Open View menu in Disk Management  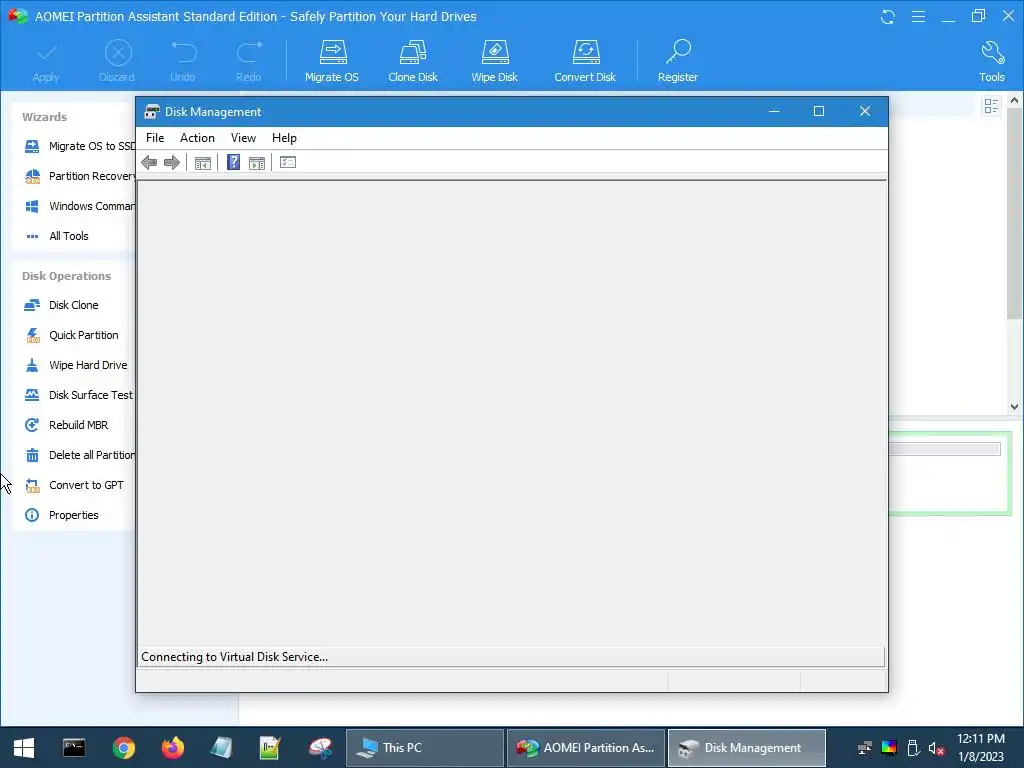(x=243, y=138)
